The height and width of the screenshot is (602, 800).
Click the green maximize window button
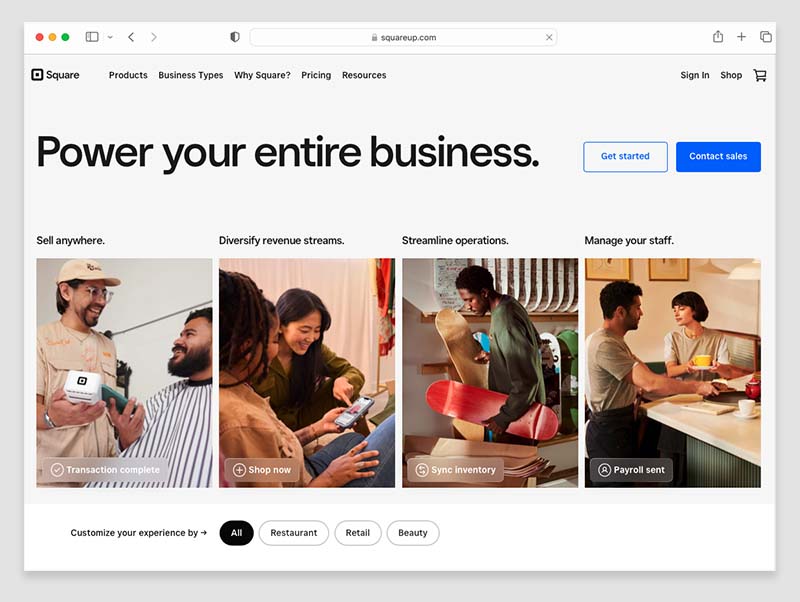click(x=65, y=37)
